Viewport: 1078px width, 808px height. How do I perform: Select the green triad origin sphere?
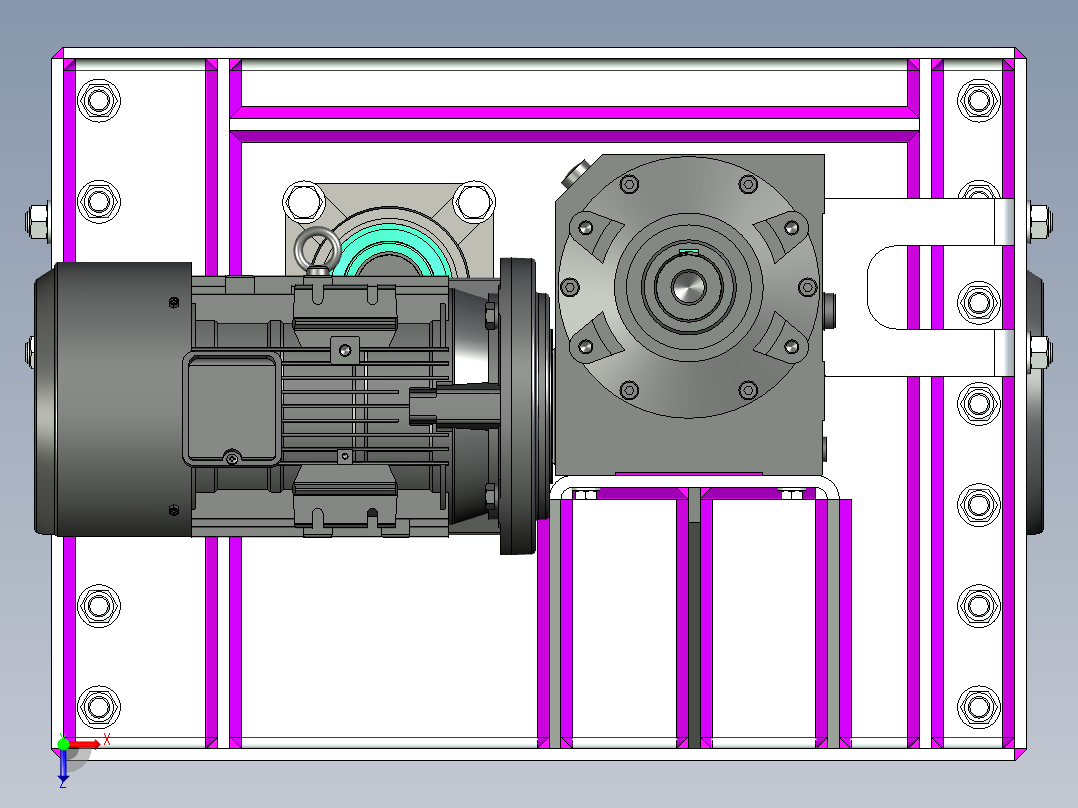pyautogui.click(x=63, y=744)
